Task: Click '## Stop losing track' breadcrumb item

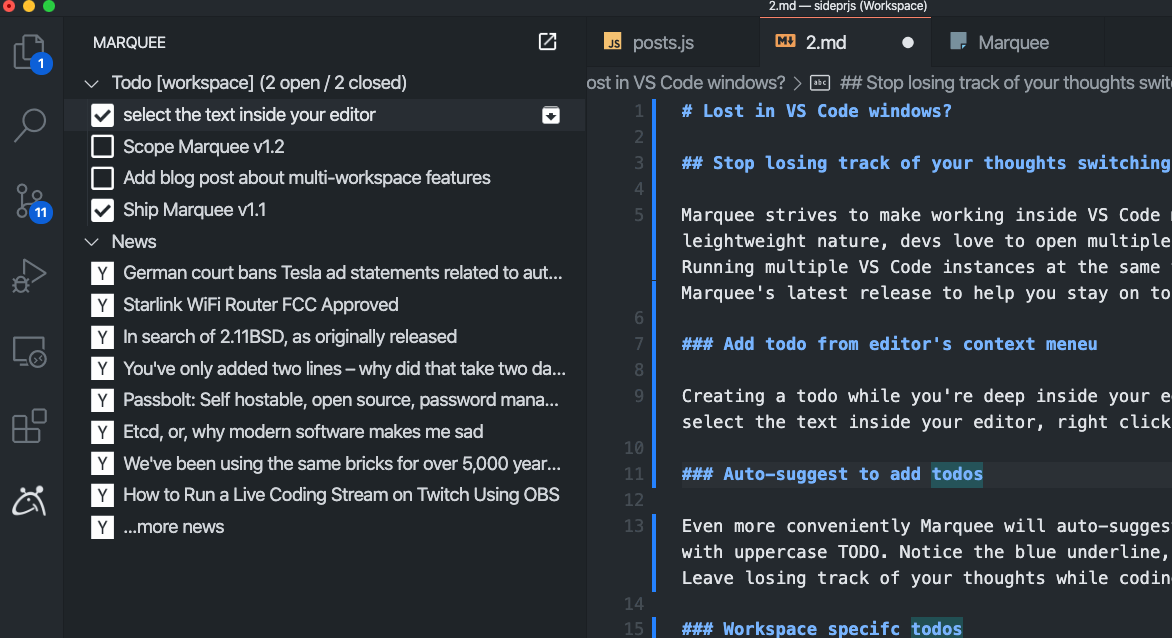Action: point(1005,83)
